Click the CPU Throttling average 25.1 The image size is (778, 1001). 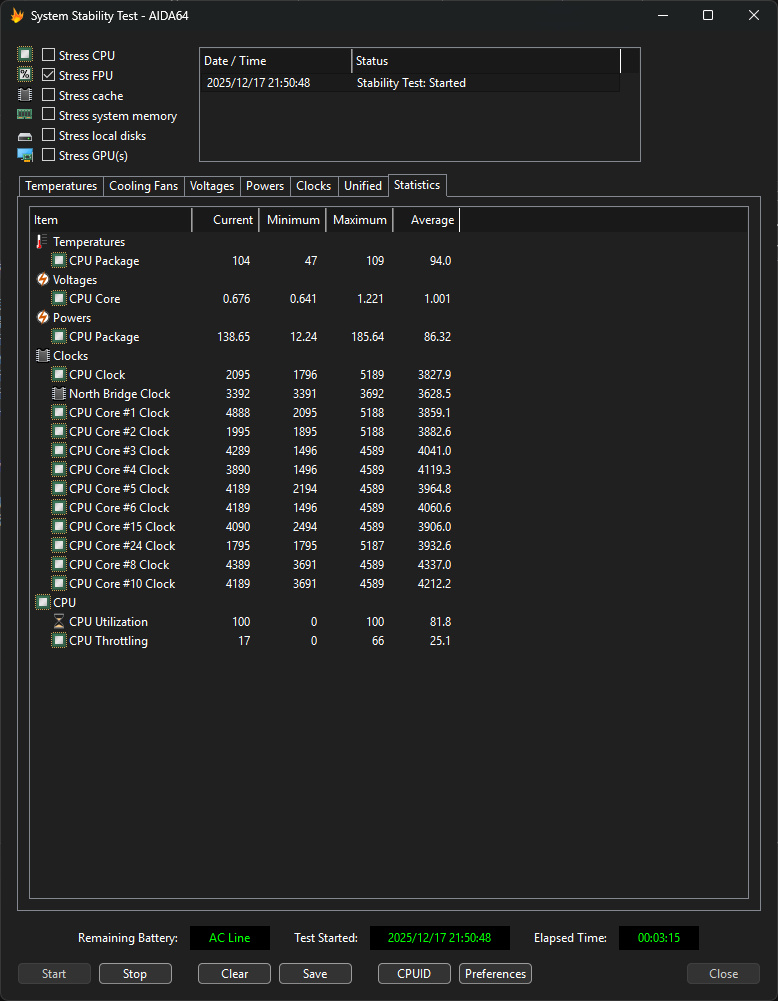(440, 640)
